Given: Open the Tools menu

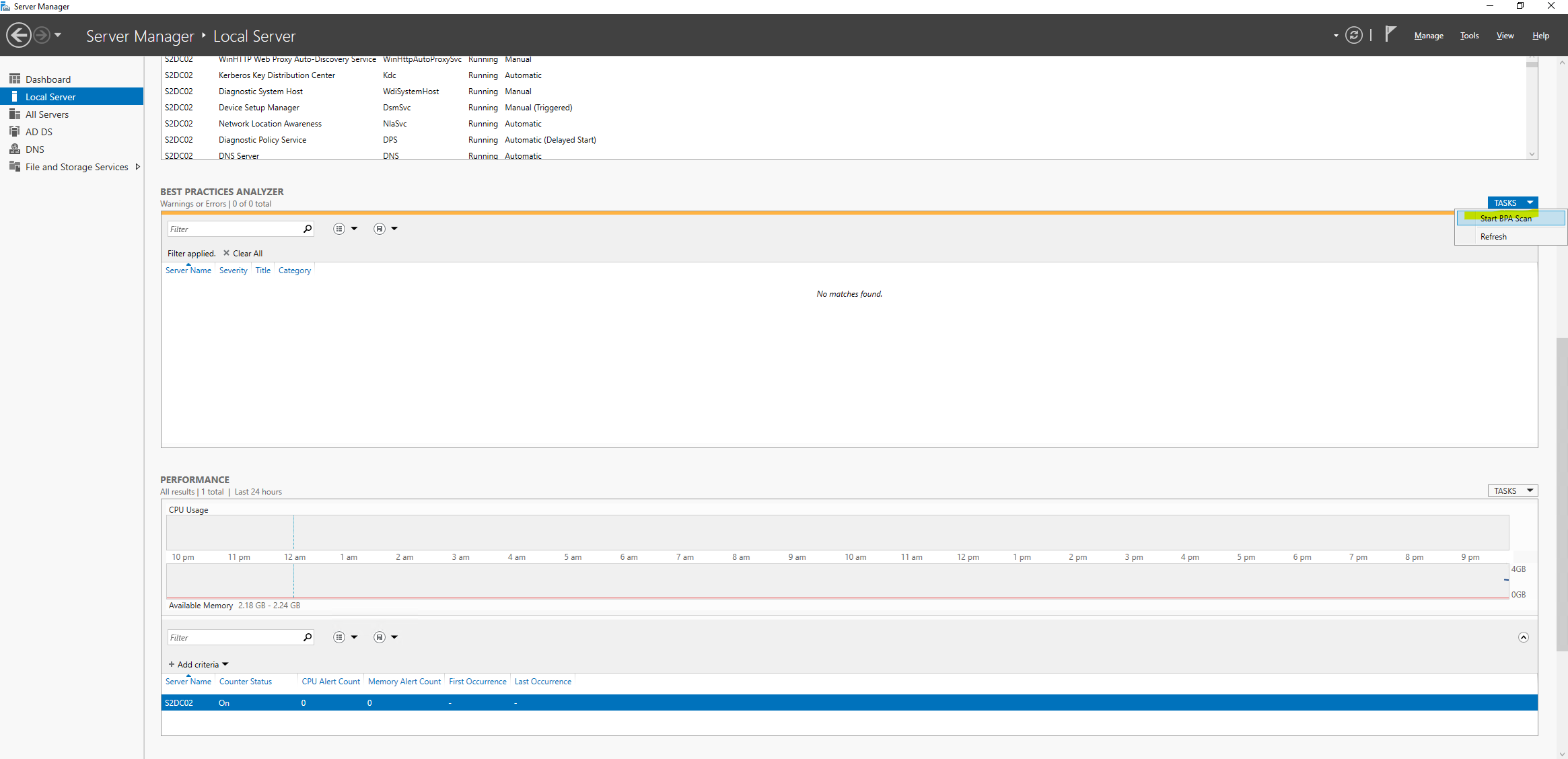Looking at the screenshot, I should click(x=1469, y=36).
